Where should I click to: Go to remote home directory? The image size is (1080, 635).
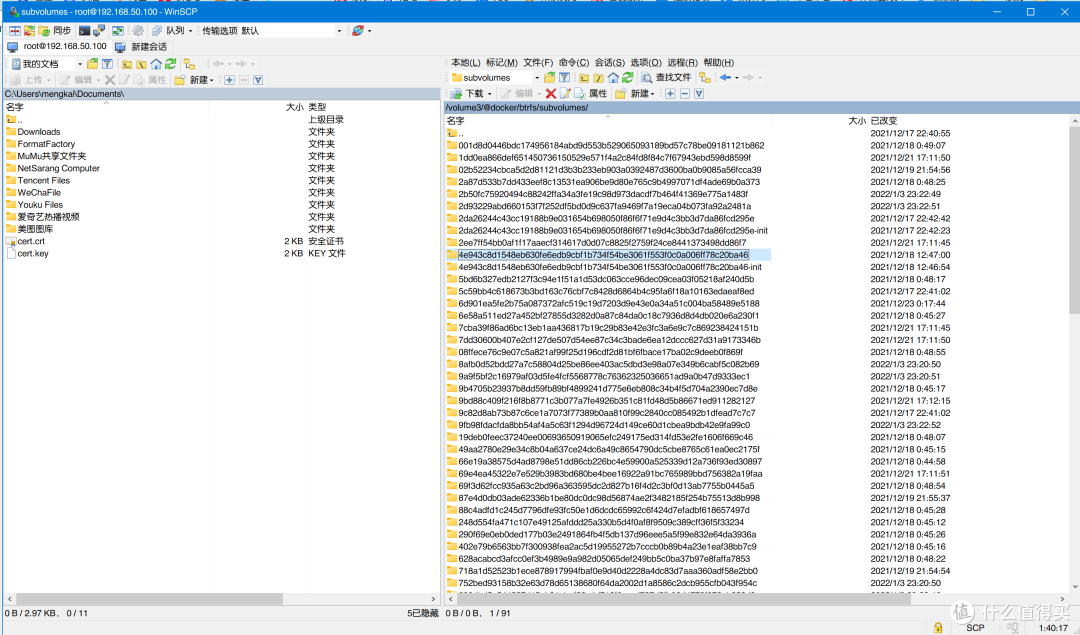(x=612, y=77)
